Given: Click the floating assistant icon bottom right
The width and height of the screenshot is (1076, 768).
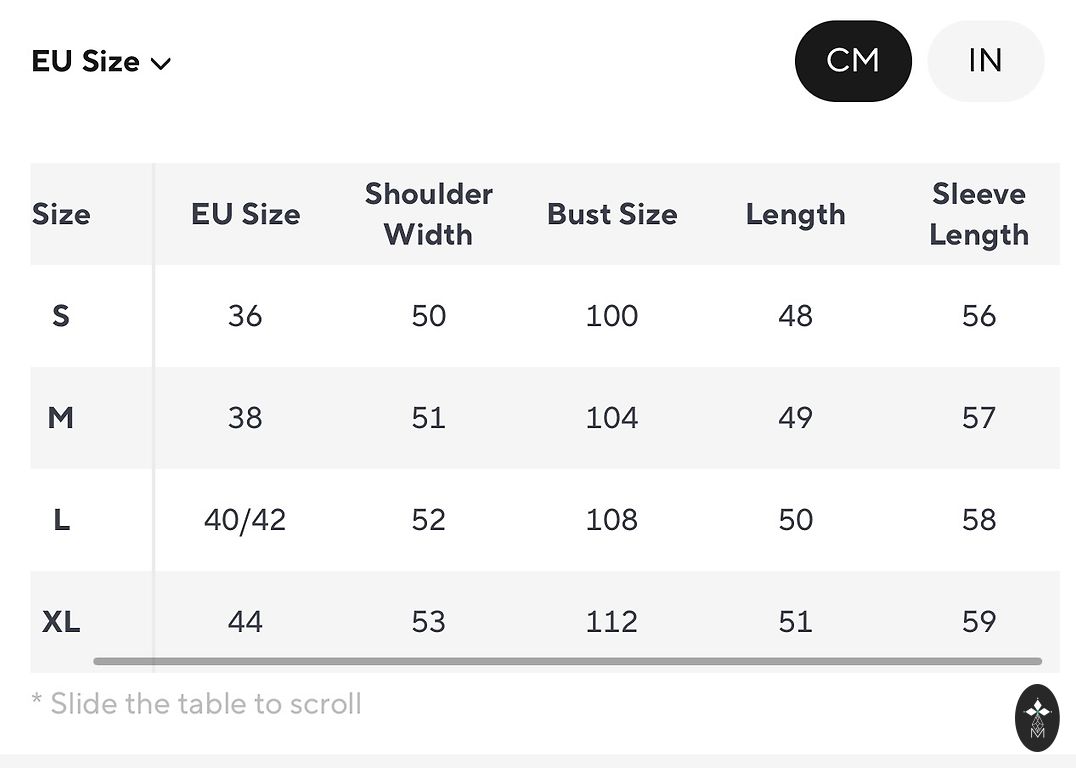Looking at the screenshot, I should pyautogui.click(x=1037, y=717).
